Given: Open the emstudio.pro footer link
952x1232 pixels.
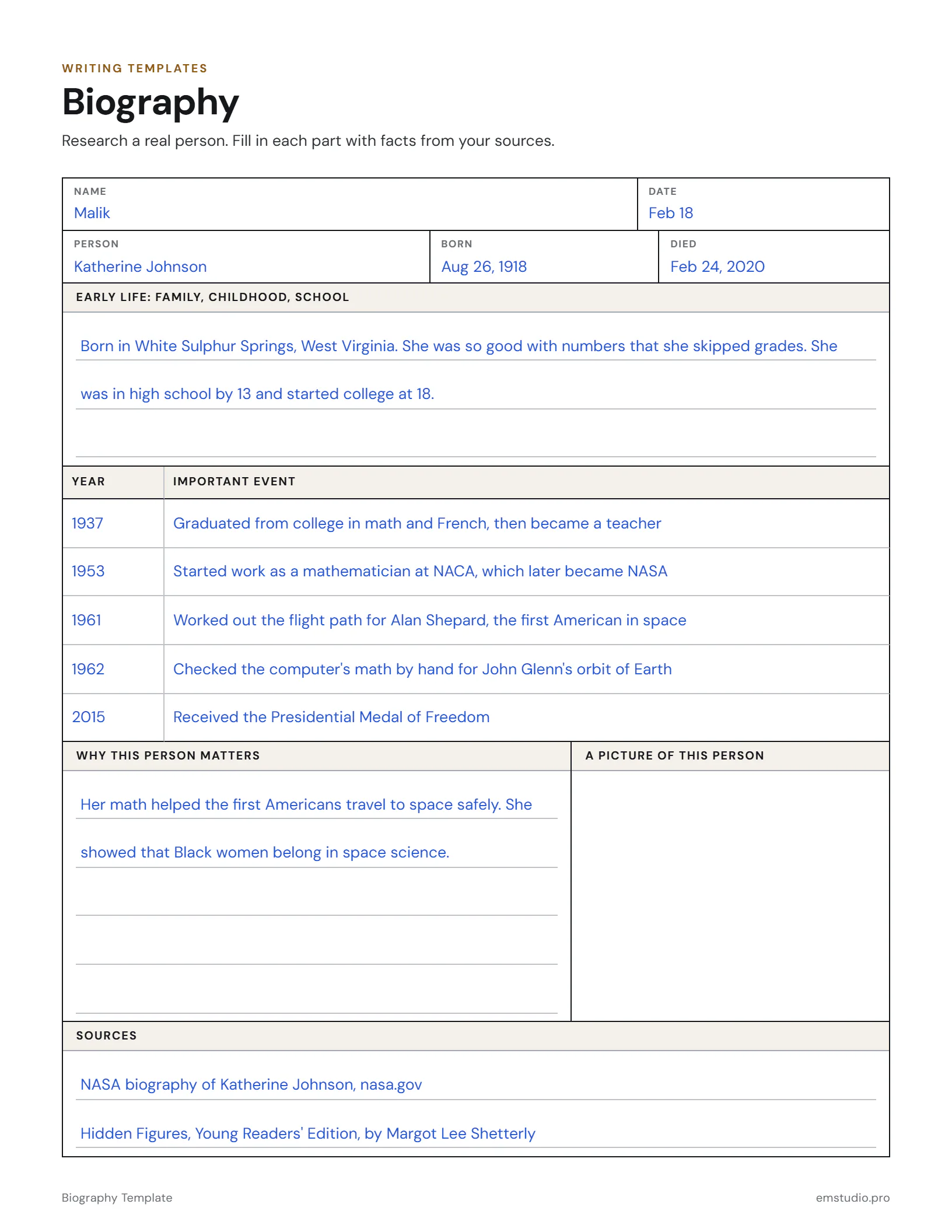Looking at the screenshot, I should [x=852, y=1198].
